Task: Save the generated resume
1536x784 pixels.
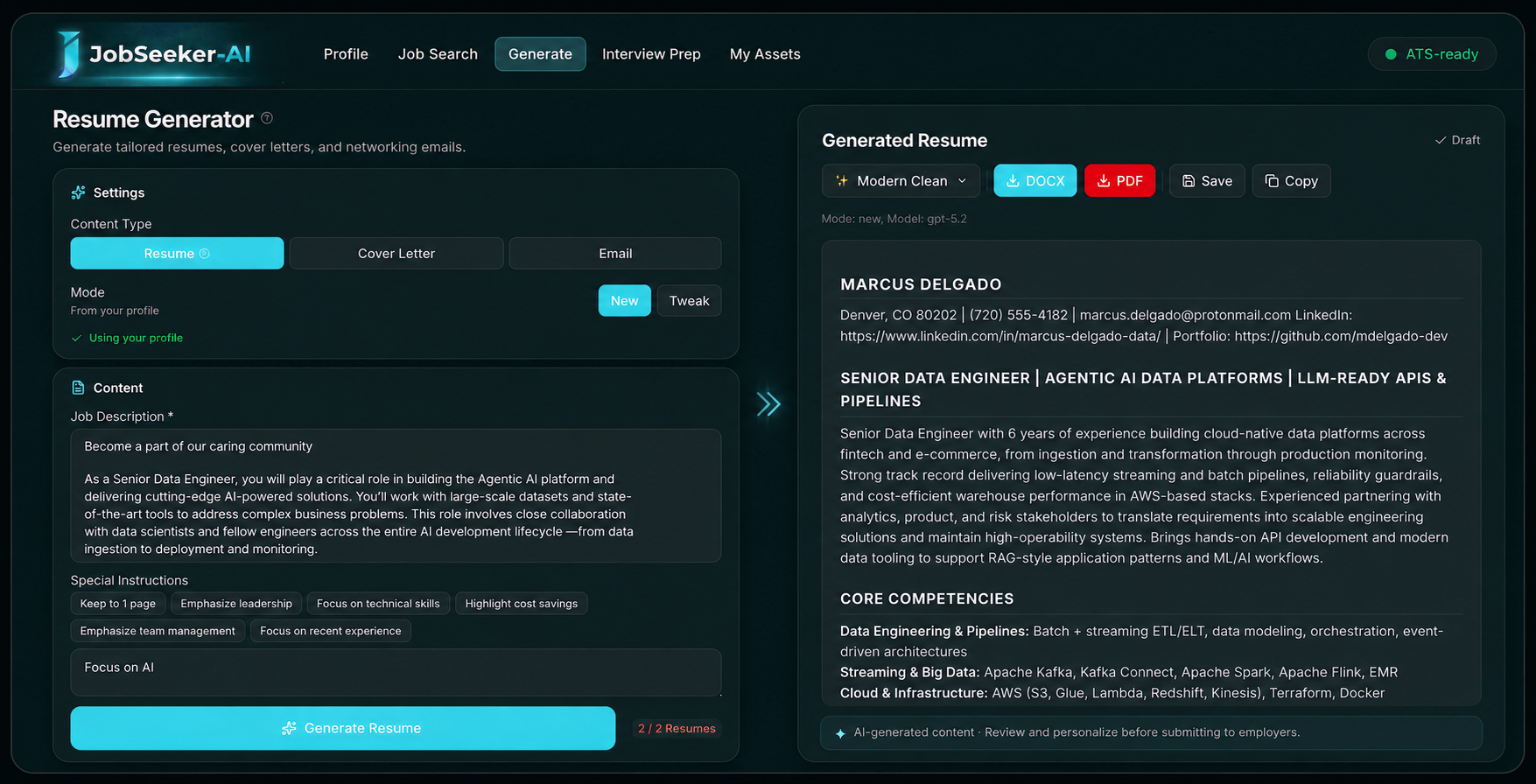Action: [1207, 181]
